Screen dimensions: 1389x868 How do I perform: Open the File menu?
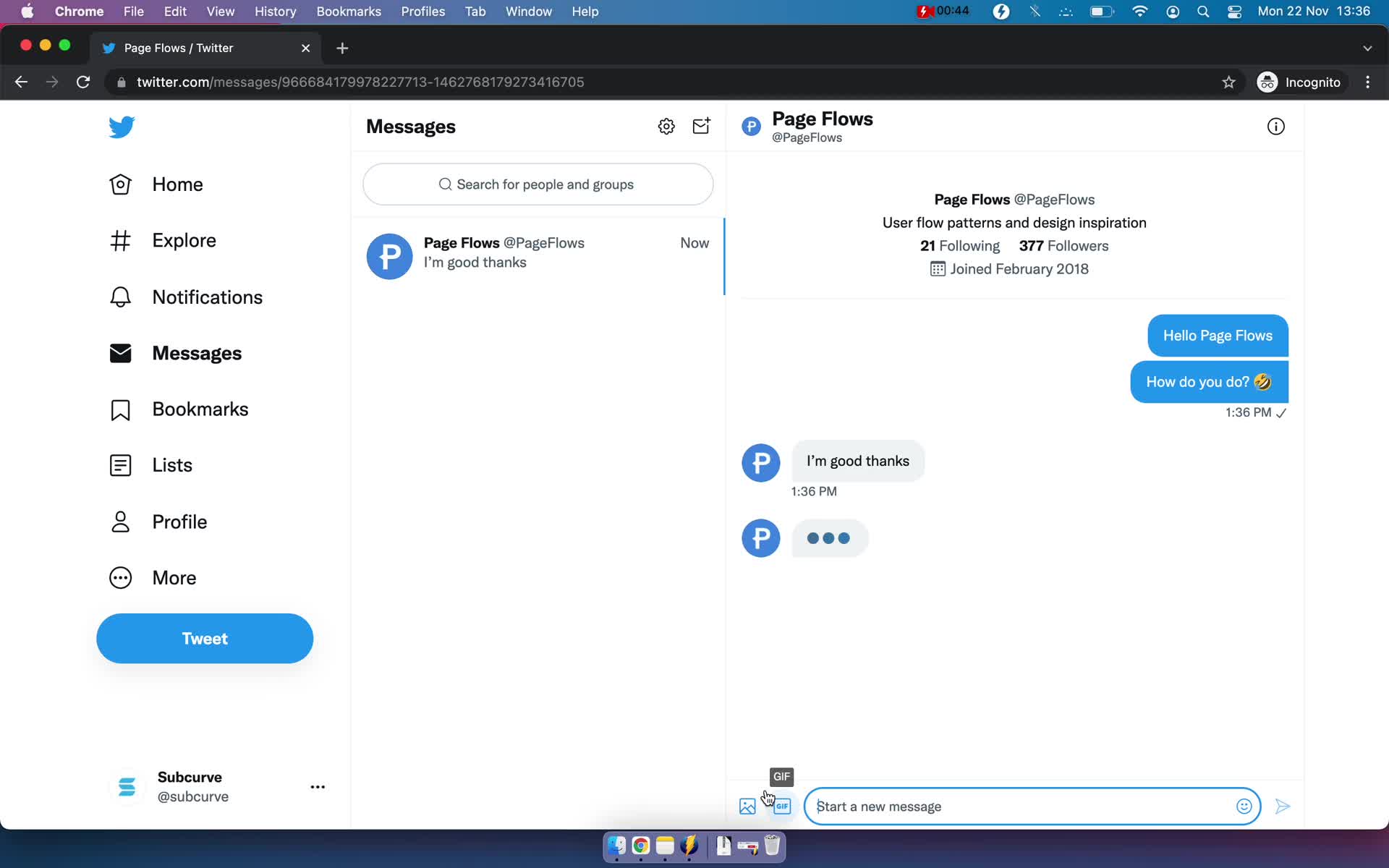click(133, 12)
